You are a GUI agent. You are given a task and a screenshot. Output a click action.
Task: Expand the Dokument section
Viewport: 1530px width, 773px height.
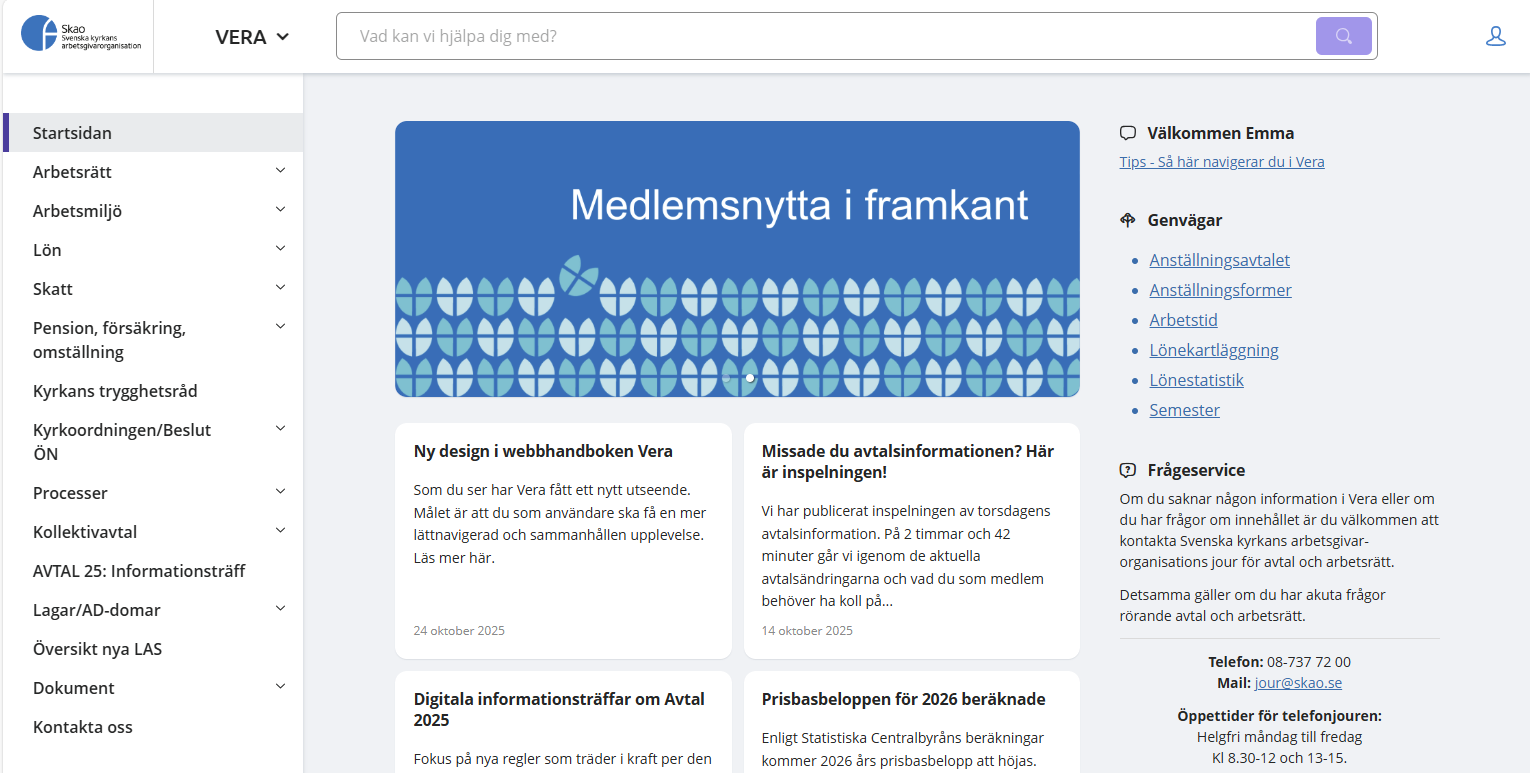pyautogui.click(x=282, y=687)
